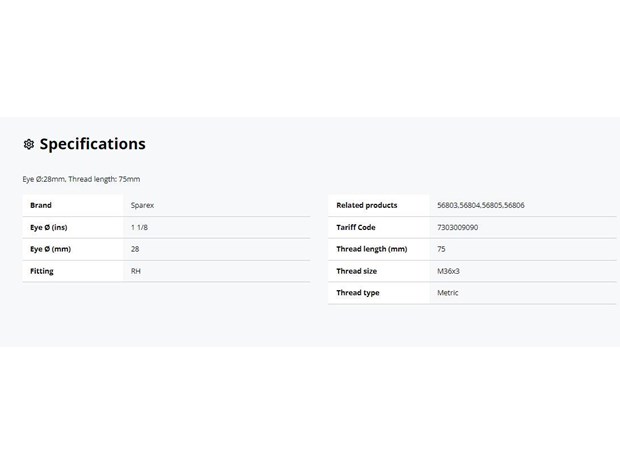Click the Thread size label
Screen dimensions: 620x465
pos(357,271)
